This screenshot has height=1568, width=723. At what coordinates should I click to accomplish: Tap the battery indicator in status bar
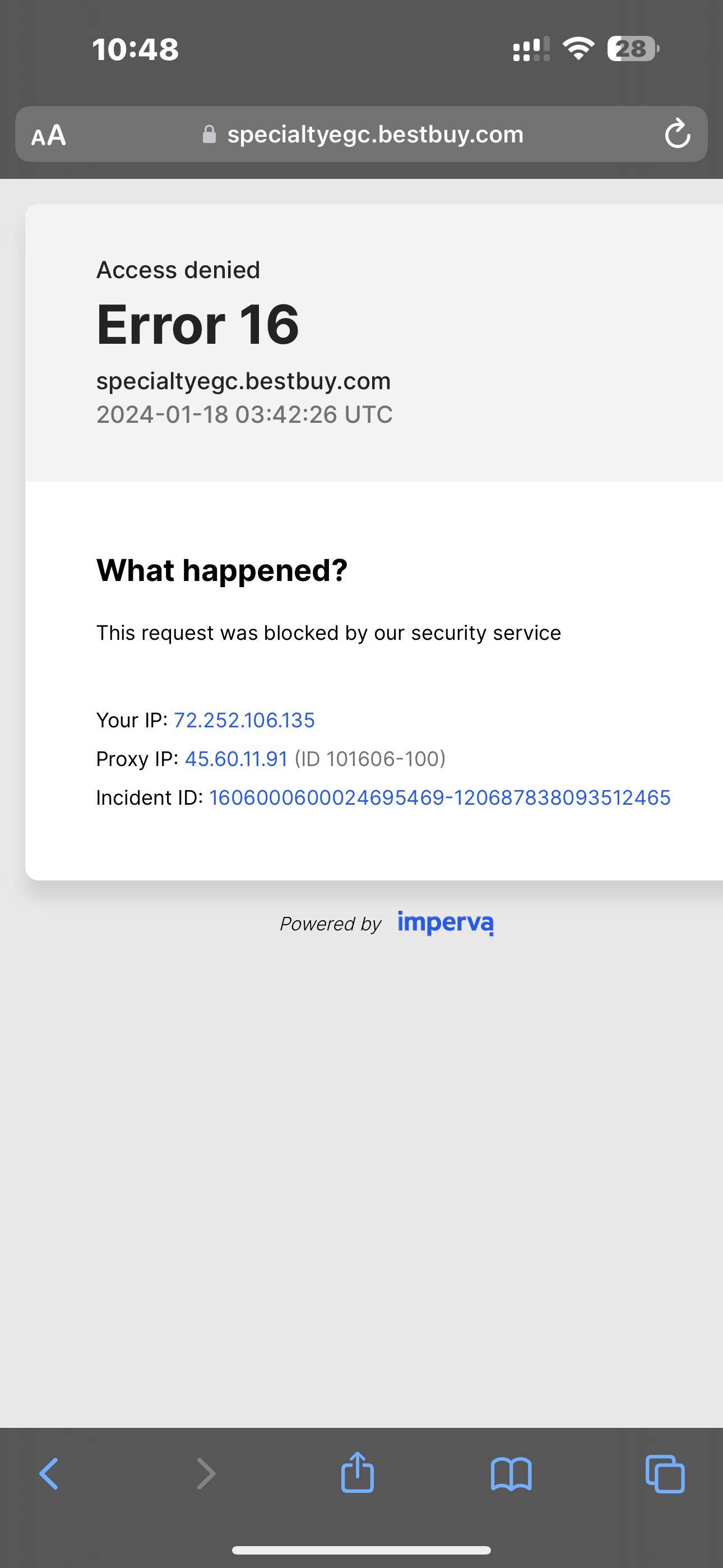tap(633, 49)
